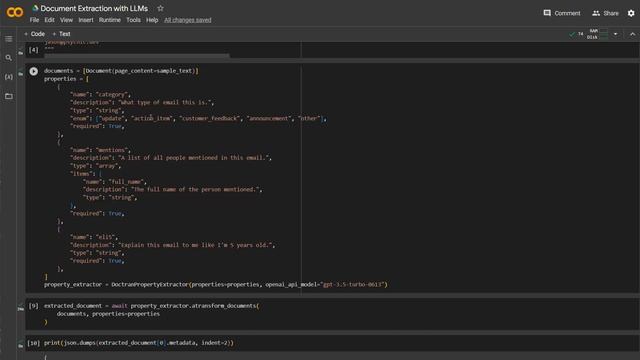
Task: Click "customer_feedback" in the enum list
Action: point(210,118)
